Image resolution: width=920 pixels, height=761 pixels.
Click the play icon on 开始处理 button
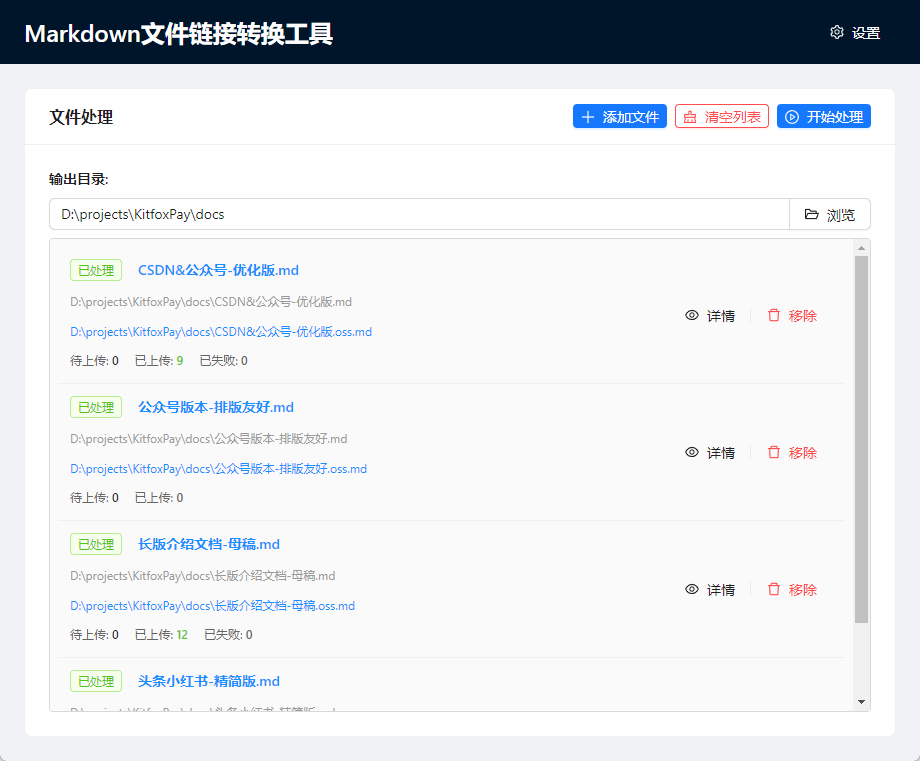[791, 115]
